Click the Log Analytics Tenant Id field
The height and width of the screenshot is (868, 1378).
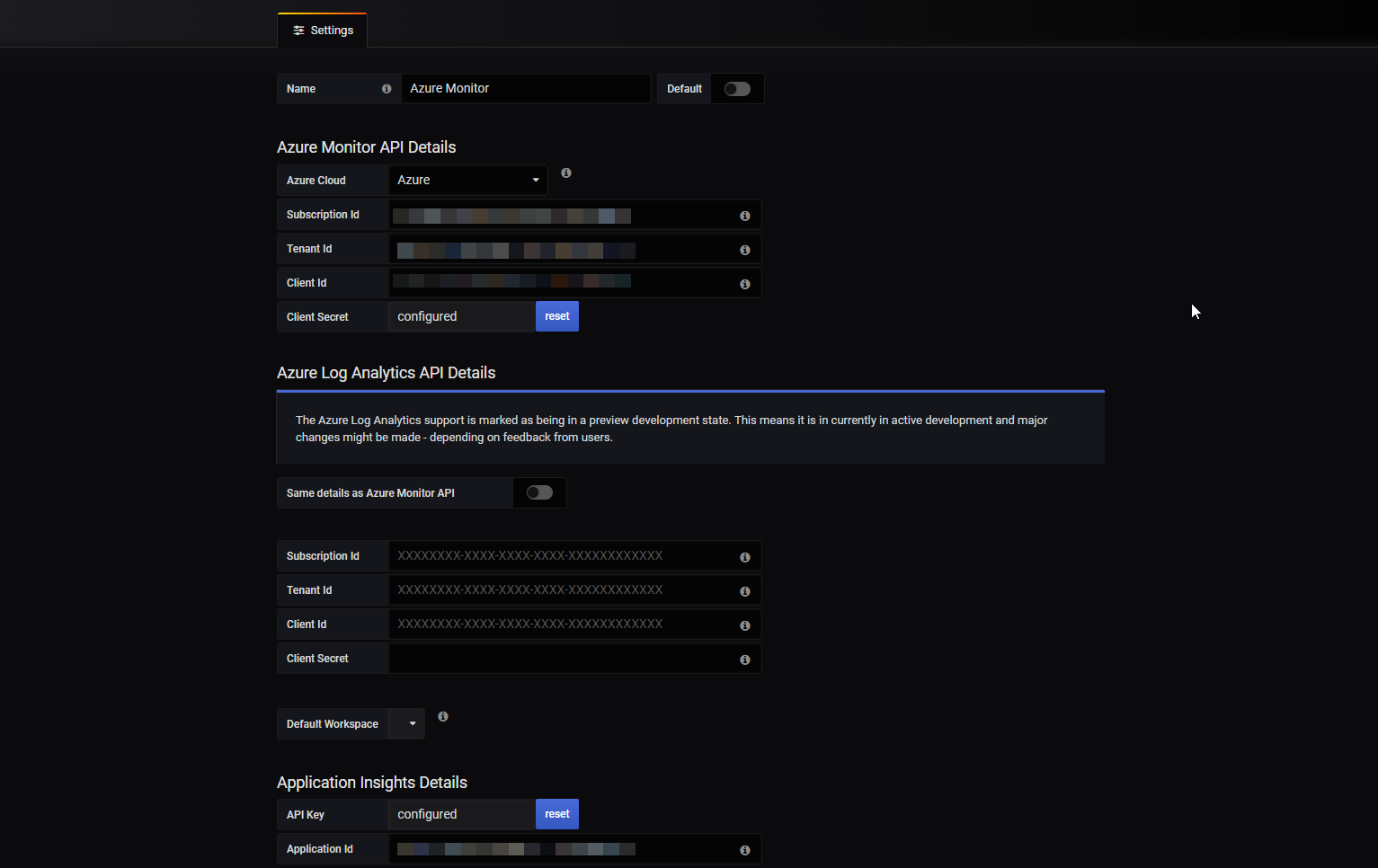click(574, 590)
